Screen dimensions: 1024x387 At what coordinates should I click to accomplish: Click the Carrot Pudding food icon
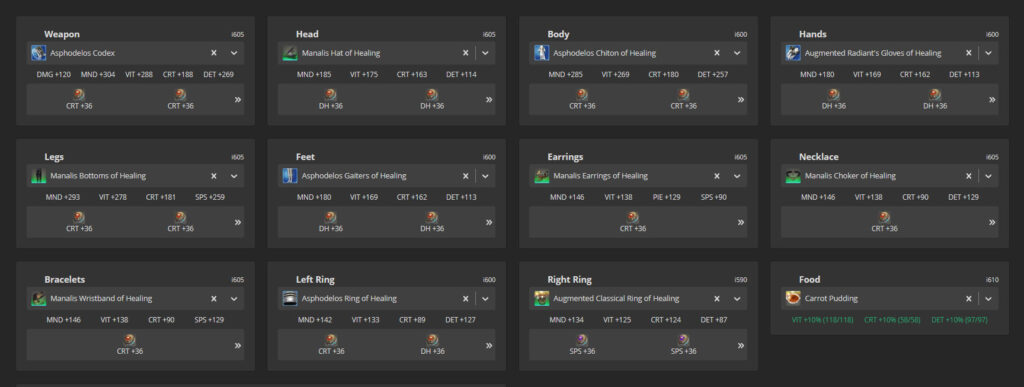[x=793, y=298]
